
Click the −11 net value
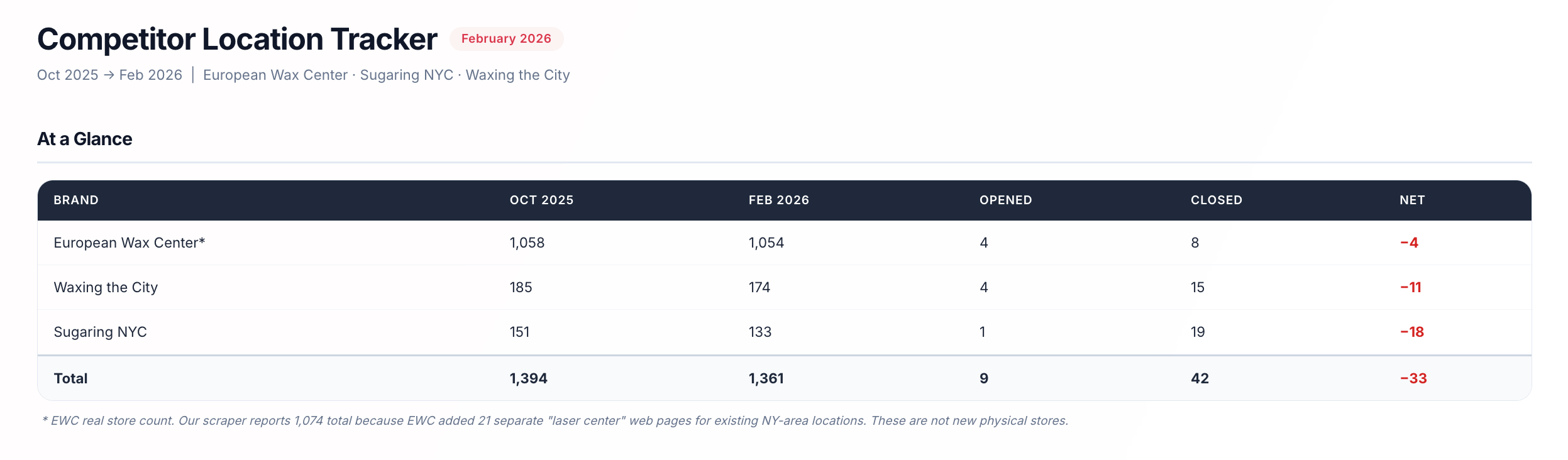tap(1410, 287)
